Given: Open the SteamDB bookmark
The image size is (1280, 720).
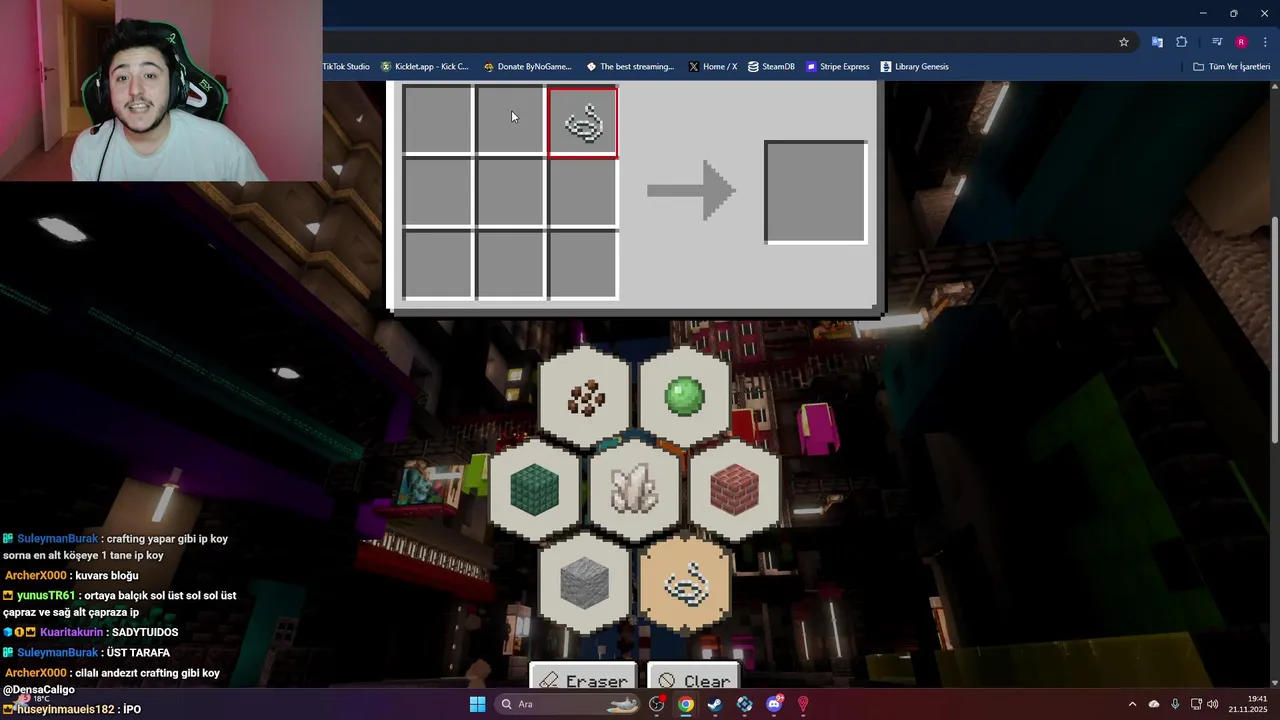Looking at the screenshot, I should (771, 67).
